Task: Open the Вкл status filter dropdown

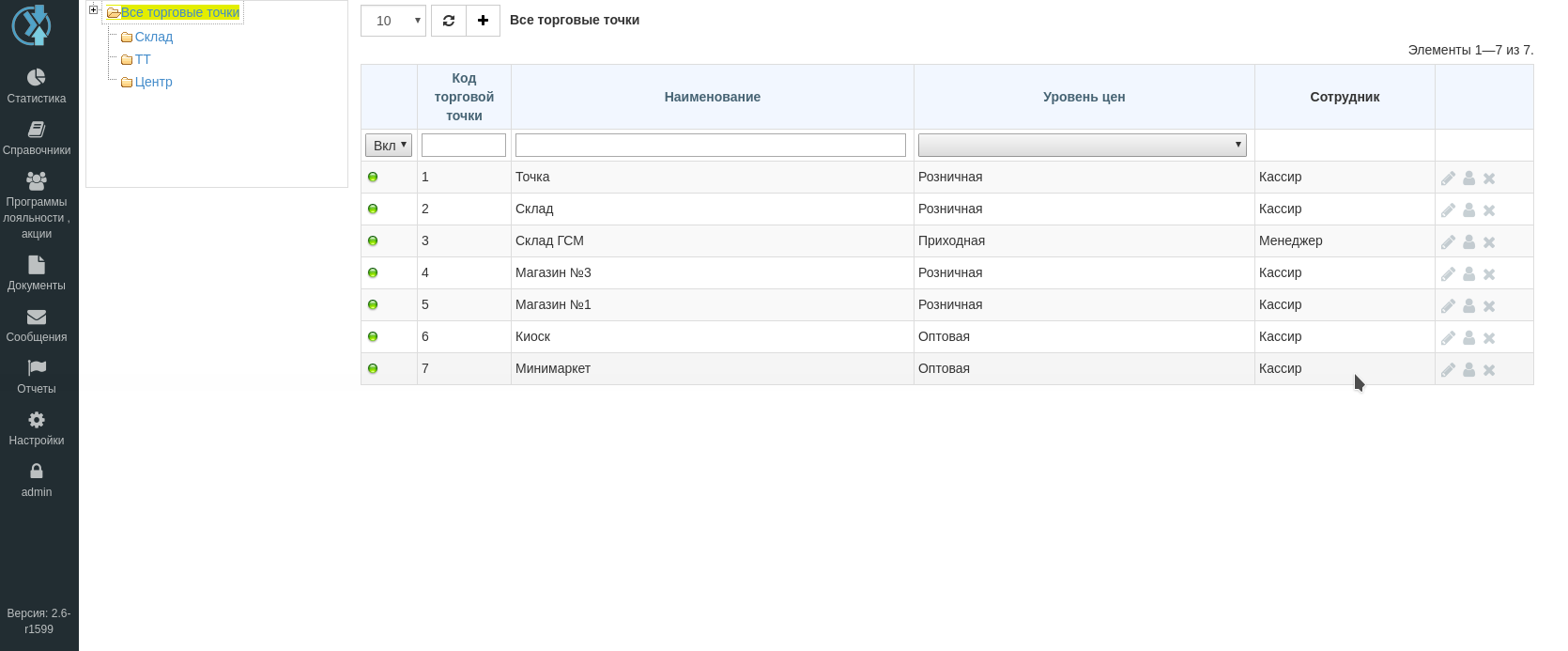Action: tap(389, 145)
